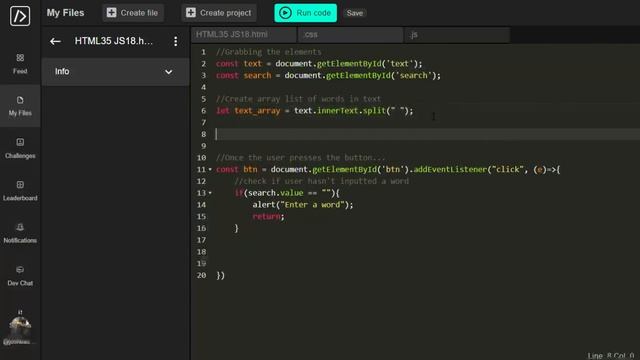Screen dimensions: 640x360
Task: Open the Challenges sidebar icon
Action: coord(20,142)
